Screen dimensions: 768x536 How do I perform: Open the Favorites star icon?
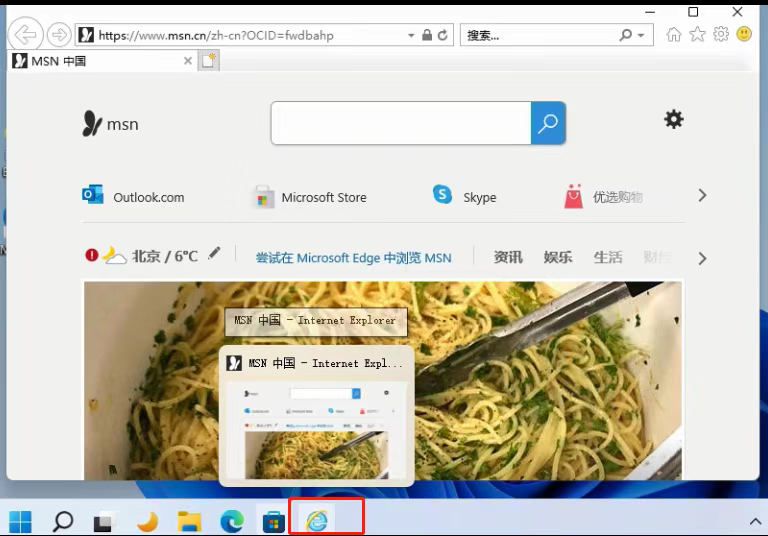pyautogui.click(x=697, y=34)
